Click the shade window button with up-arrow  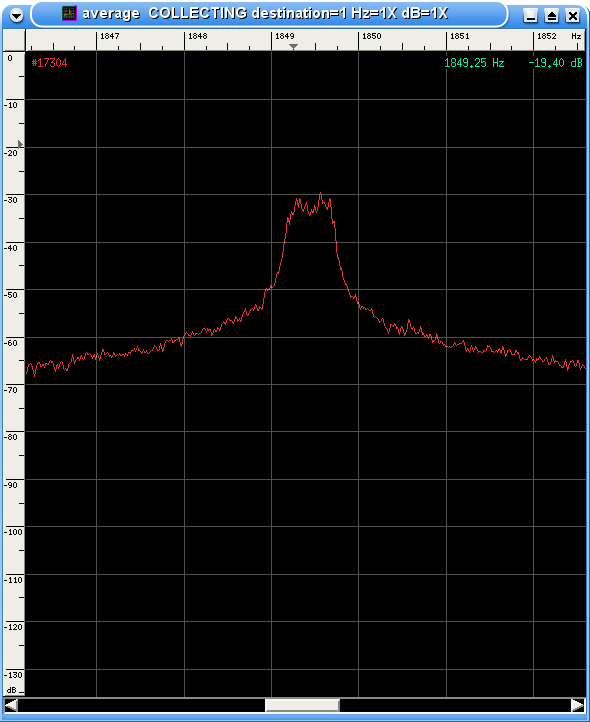click(x=551, y=16)
